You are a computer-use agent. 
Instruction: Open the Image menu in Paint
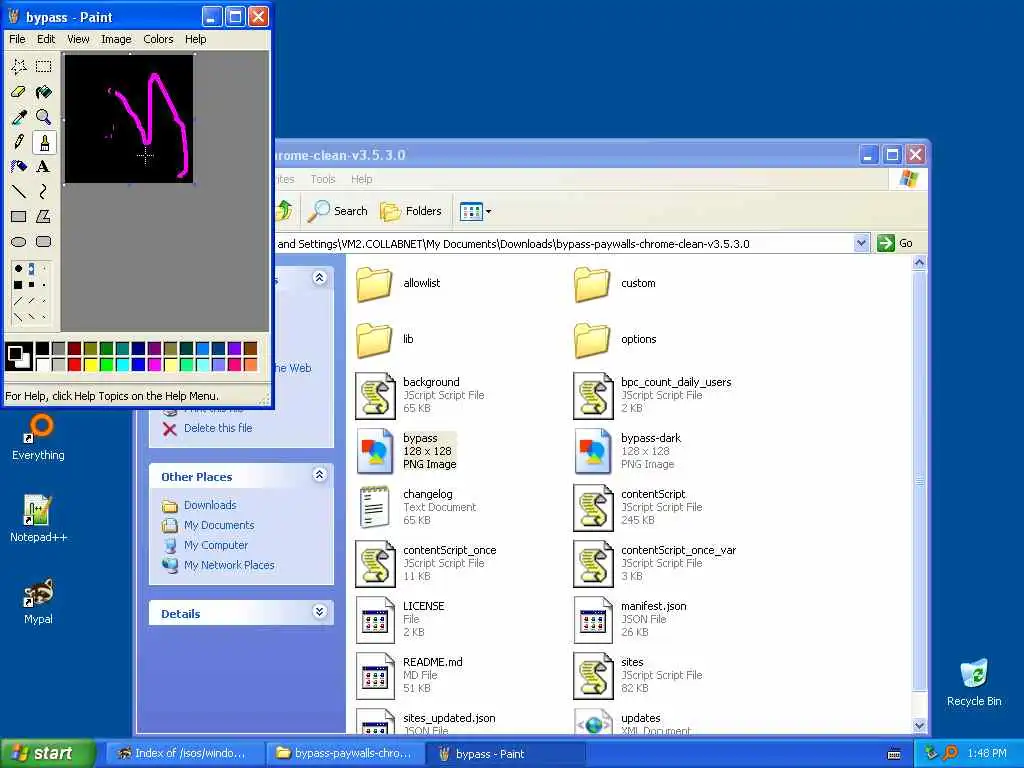click(x=116, y=39)
